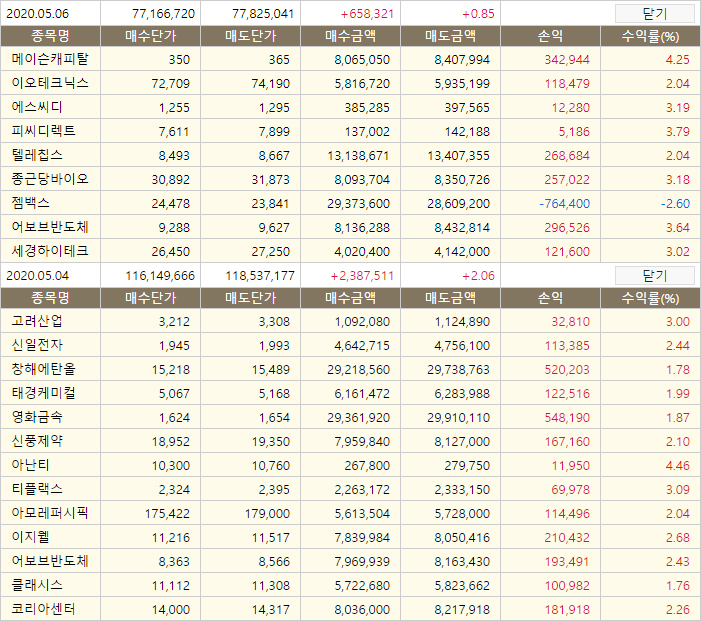This screenshot has height=621, width=701.
Task: Click the total sell amount 118,537,177
Action: (x=260, y=276)
